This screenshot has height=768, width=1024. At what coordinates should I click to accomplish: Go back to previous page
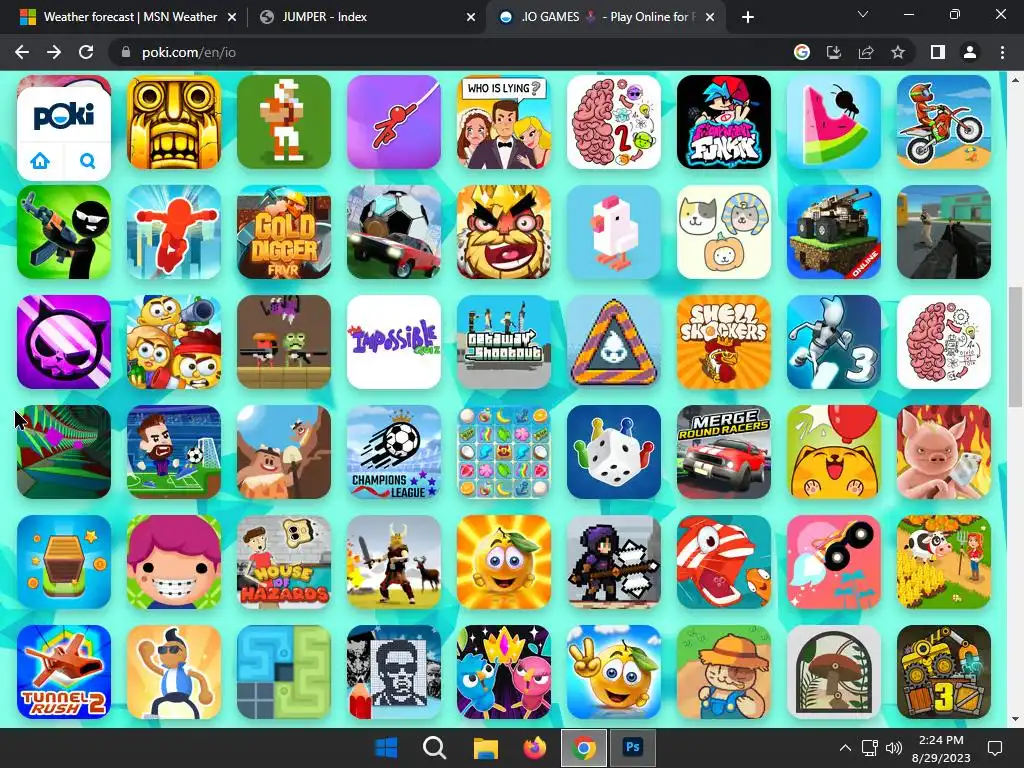point(22,52)
